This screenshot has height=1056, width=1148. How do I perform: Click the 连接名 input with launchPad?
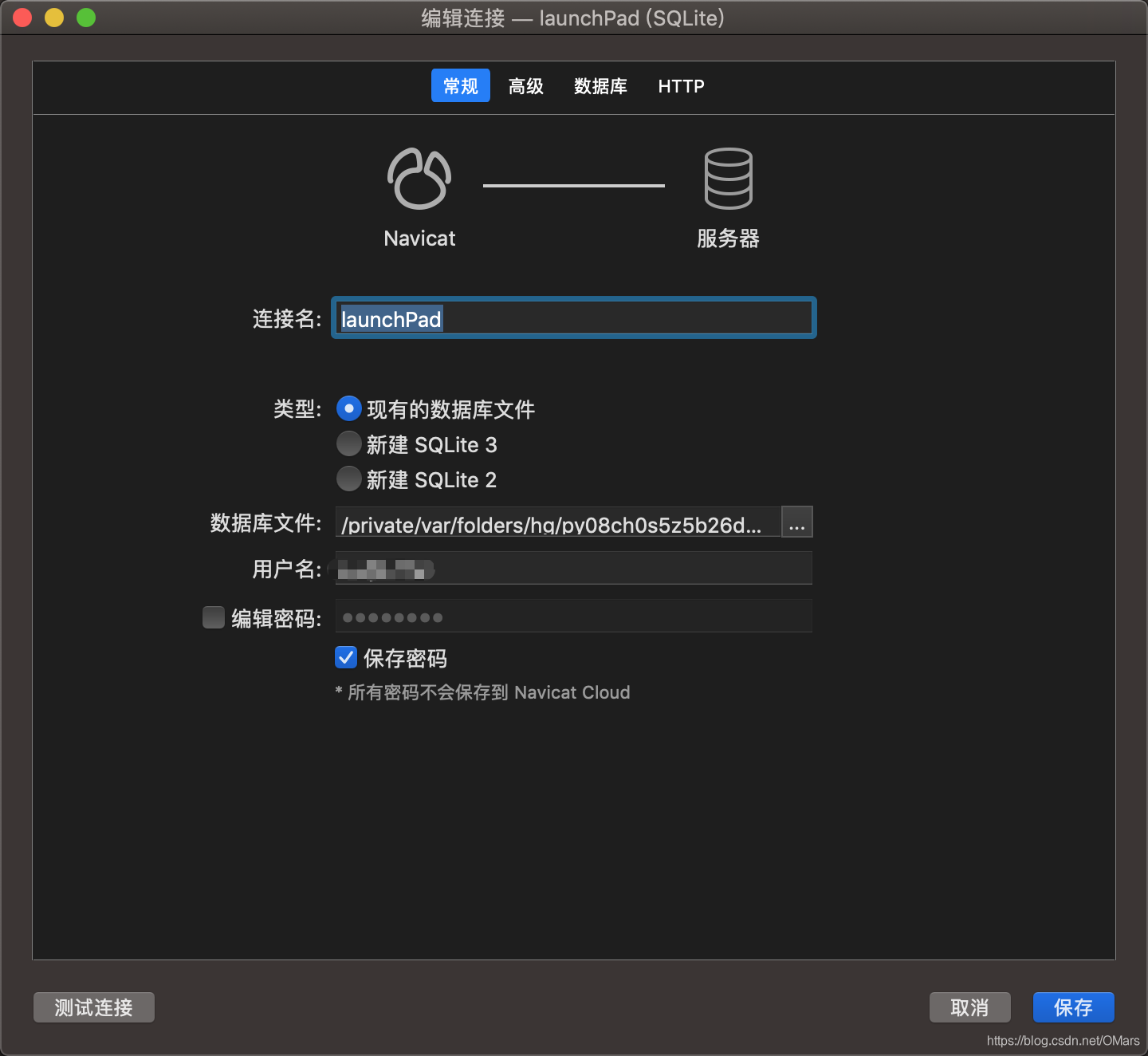pyautogui.click(x=574, y=318)
